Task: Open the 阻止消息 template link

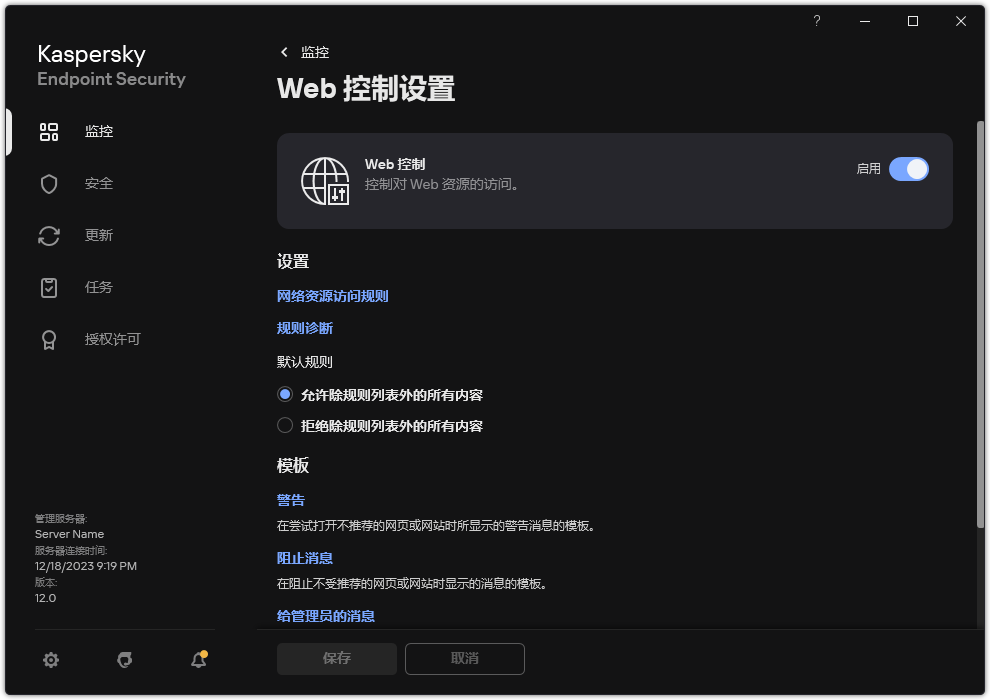Action: click(x=305, y=558)
